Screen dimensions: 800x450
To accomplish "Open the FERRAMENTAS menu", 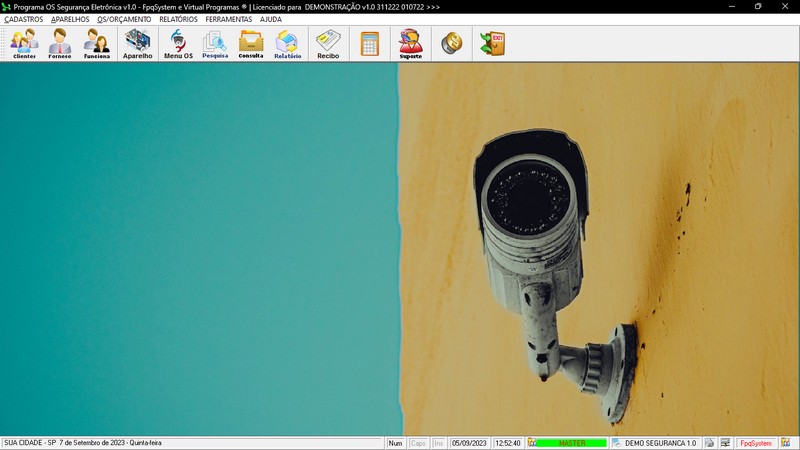I will pos(229,19).
